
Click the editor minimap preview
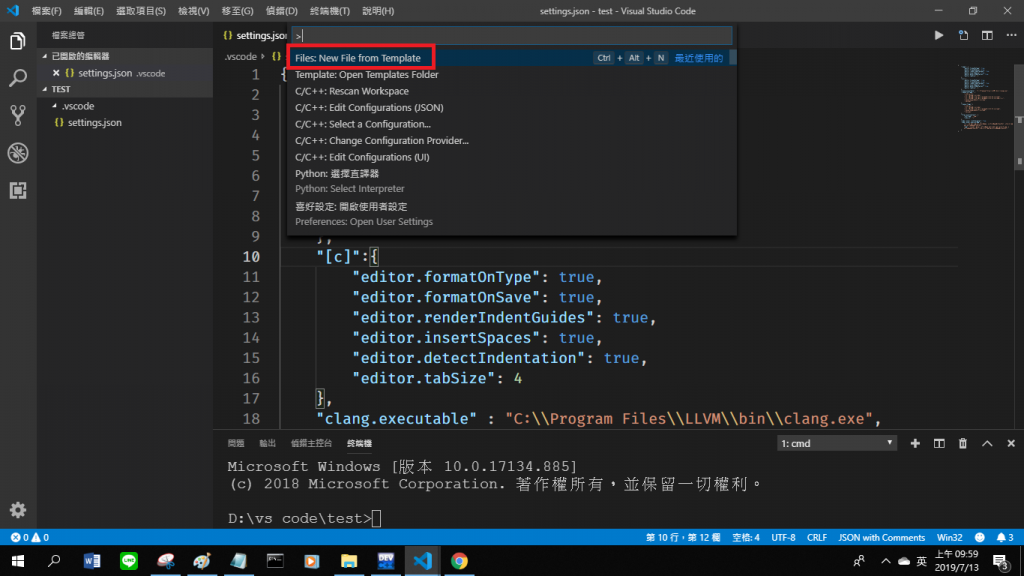click(x=986, y=98)
